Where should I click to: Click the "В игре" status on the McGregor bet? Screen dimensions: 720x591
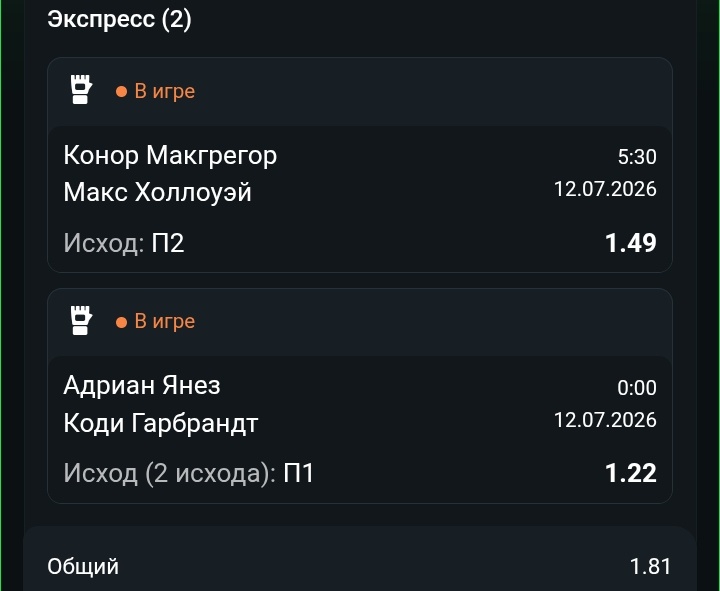tap(164, 91)
